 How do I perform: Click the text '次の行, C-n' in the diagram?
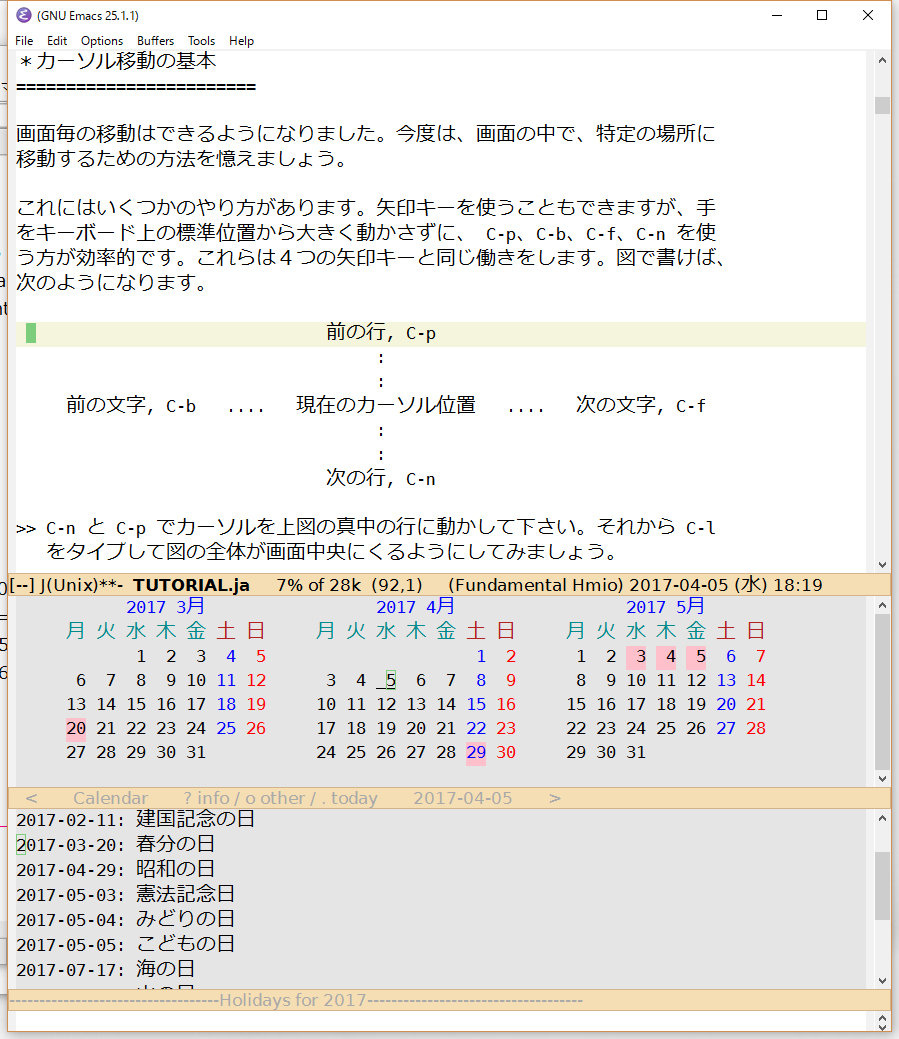point(381,478)
